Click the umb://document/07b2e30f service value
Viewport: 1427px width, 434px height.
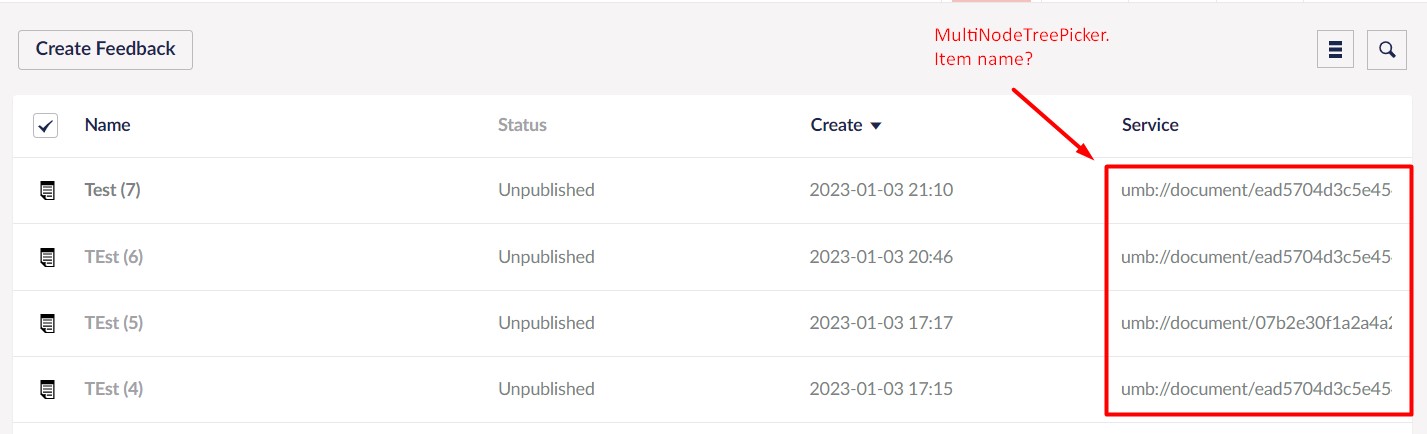[1256, 323]
